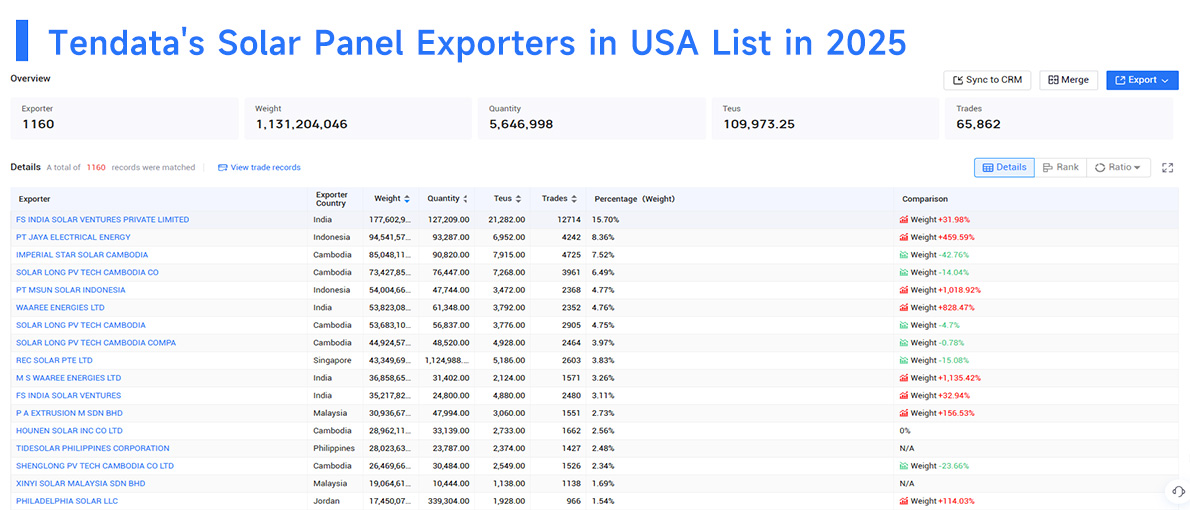Open FS INDIA SOLAR VENTURES PRIVATE LIMITED
Image resolution: width=1190 pixels, height=510 pixels.
102,219
